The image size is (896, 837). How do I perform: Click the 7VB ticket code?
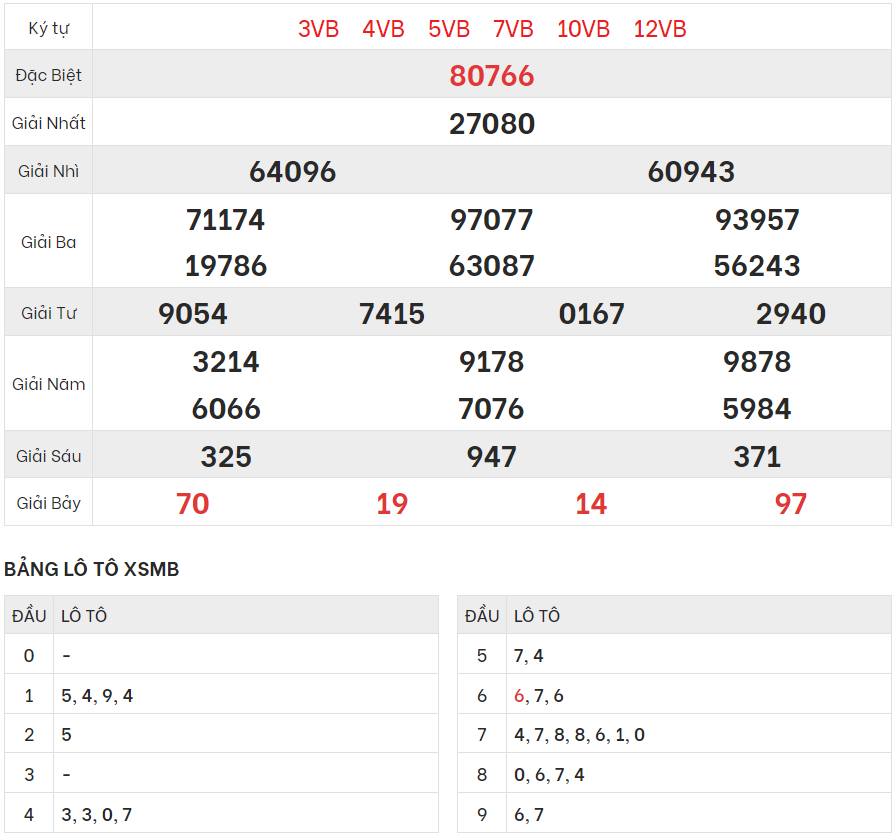pyautogui.click(x=513, y=29)
